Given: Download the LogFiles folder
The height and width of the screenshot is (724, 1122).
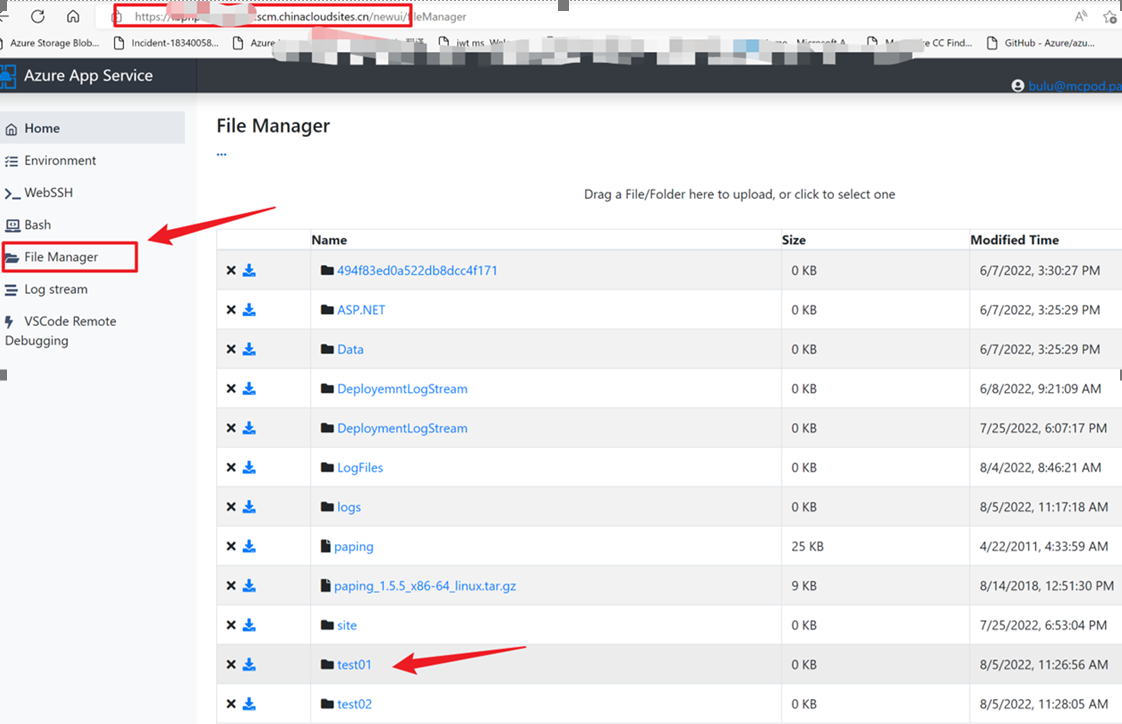Looking at the screenshot, I should (249, 468).
